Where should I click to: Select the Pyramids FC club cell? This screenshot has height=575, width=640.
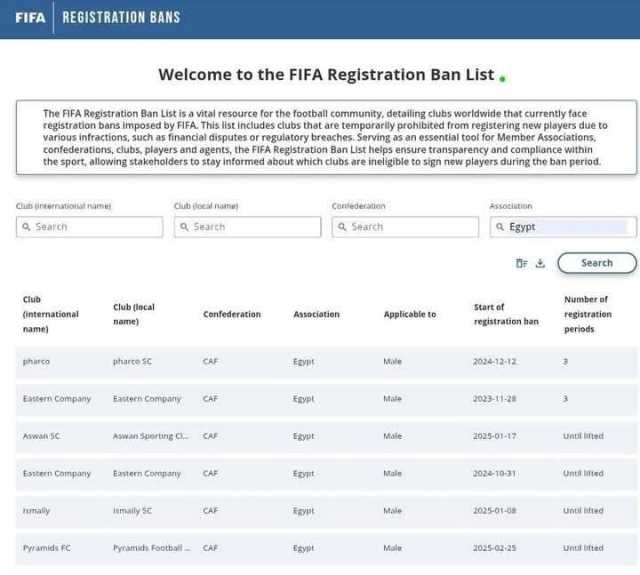point(47,548)
